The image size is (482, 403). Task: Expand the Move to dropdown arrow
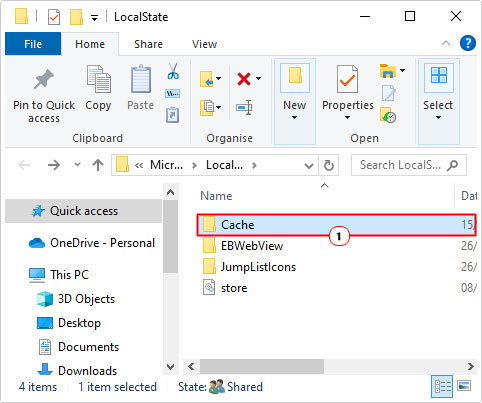click(218, 79)
